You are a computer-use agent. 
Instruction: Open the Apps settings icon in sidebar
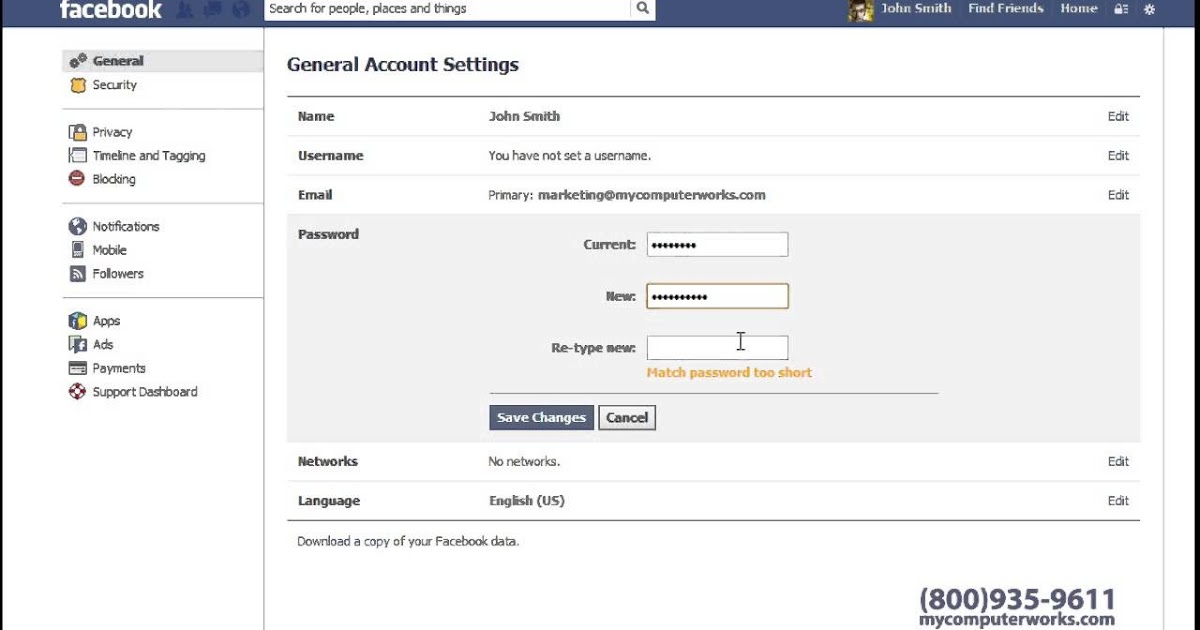coord(78,320)
